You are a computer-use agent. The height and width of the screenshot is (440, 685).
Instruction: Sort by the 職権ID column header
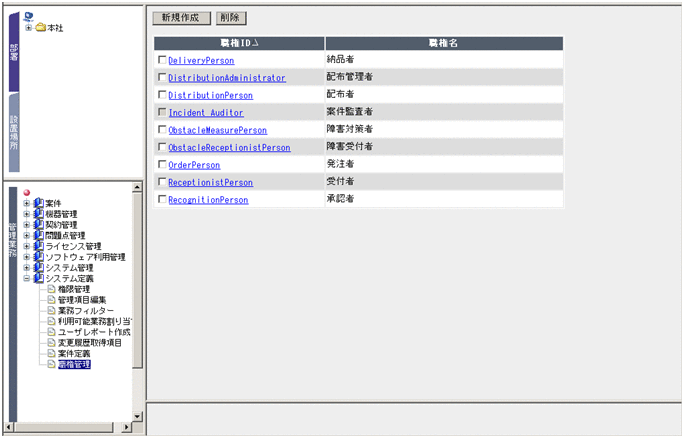[239, 43]
